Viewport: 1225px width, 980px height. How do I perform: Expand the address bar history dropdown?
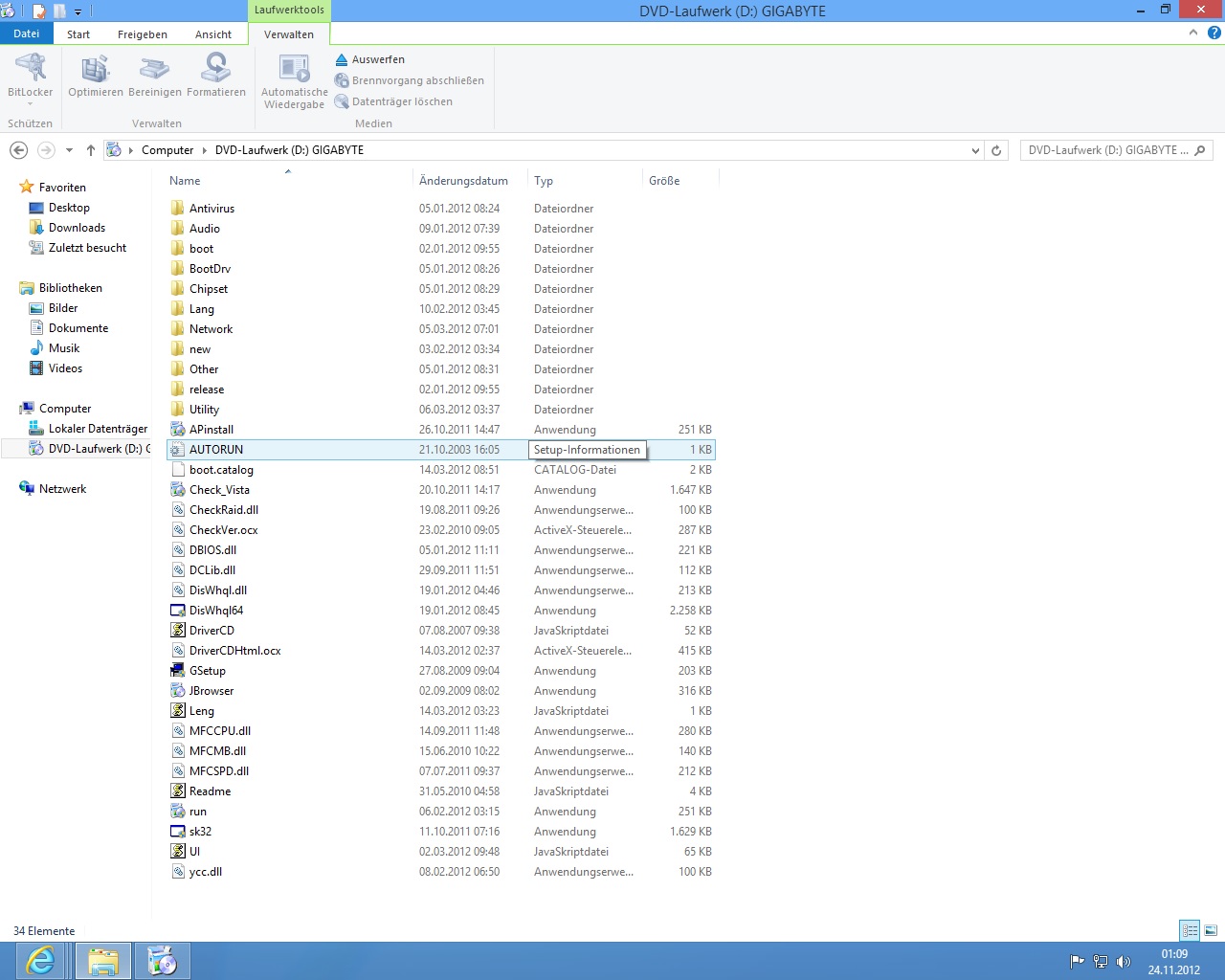pyautogui.click(x=975, y=150)
